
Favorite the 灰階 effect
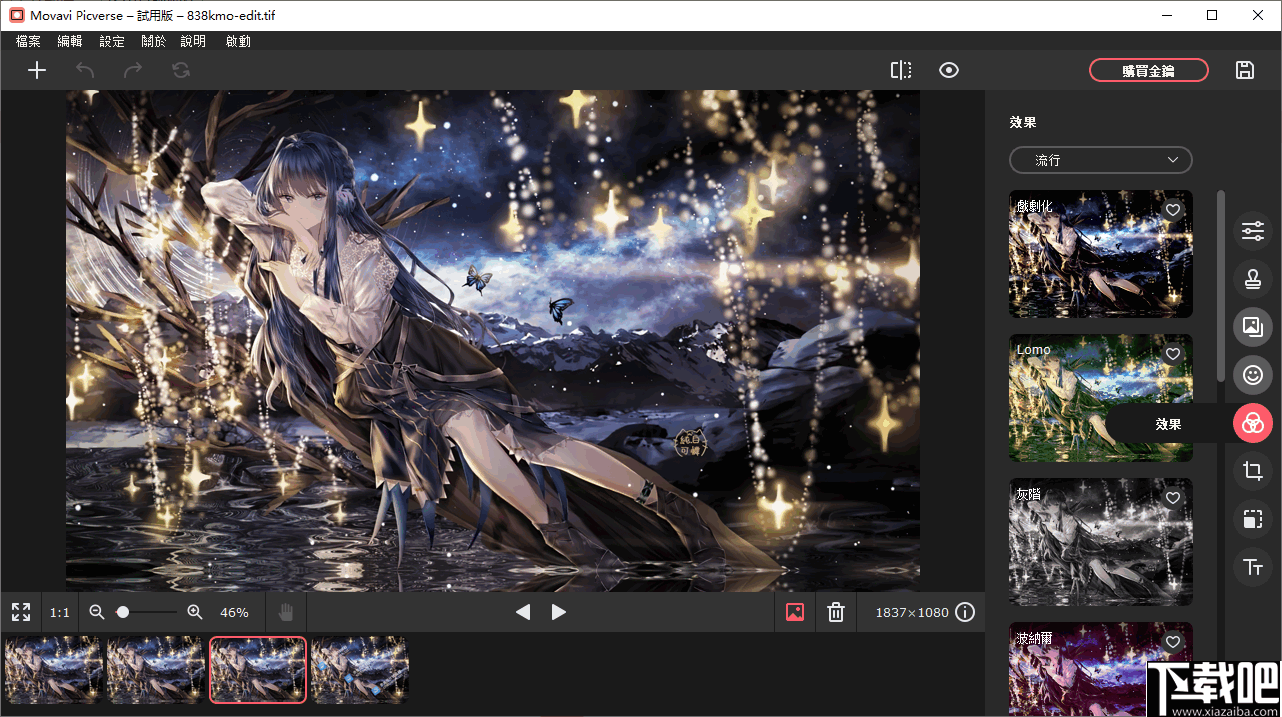(x=1174, y=498)
